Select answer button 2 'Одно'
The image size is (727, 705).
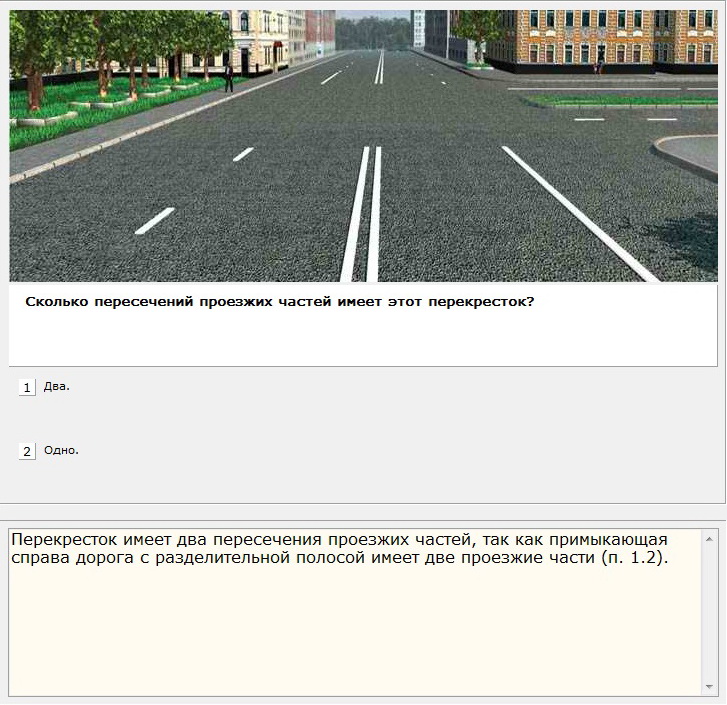[x=27, y=451]
